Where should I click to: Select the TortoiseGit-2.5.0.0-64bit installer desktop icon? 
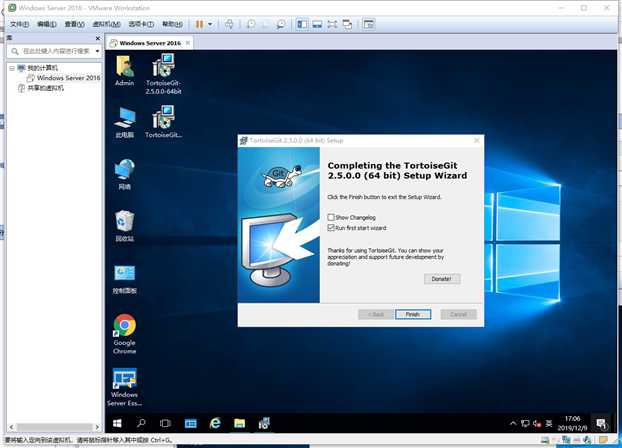coord(163,74)
